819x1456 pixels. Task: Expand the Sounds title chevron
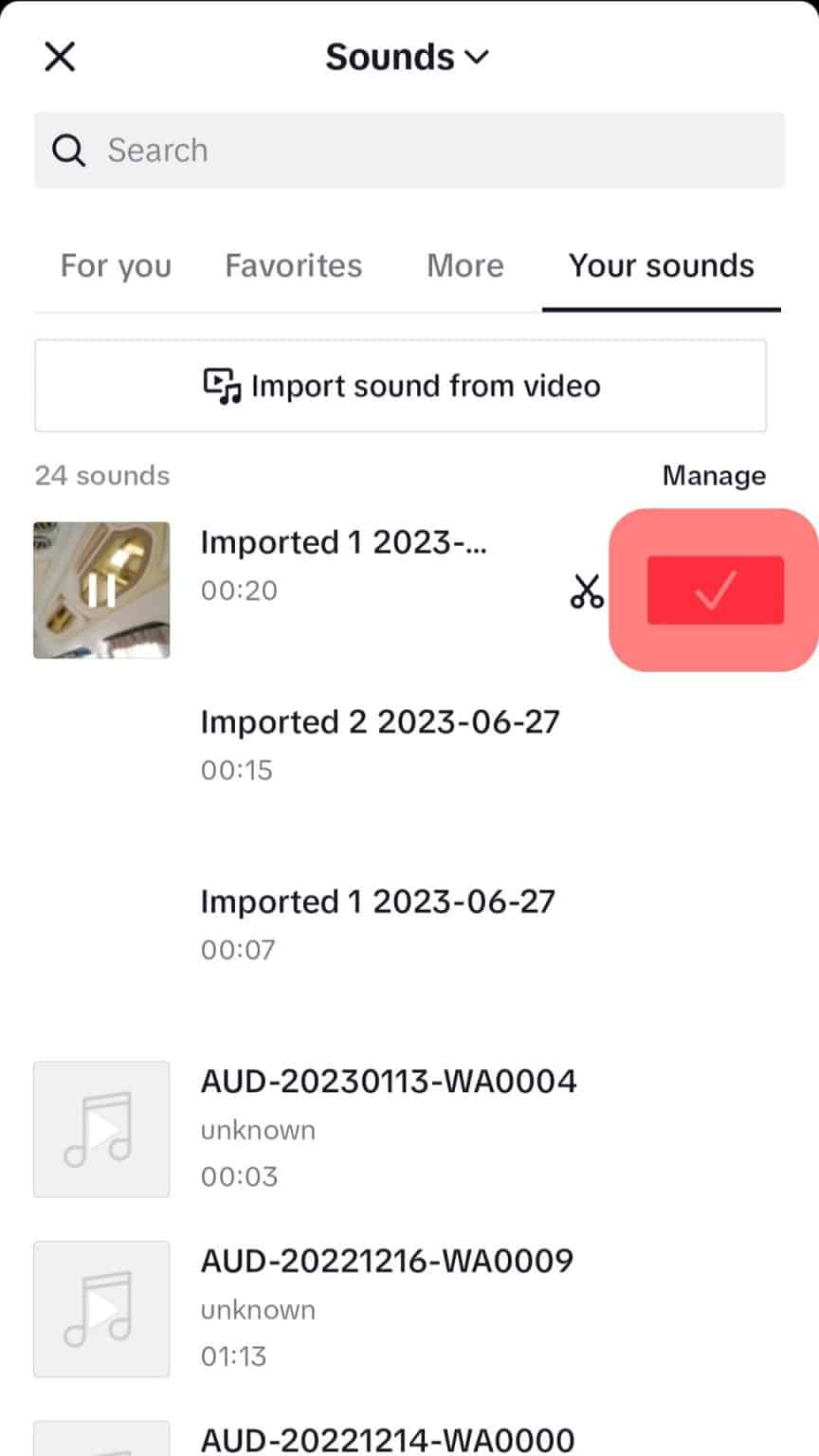click(477, 57)
